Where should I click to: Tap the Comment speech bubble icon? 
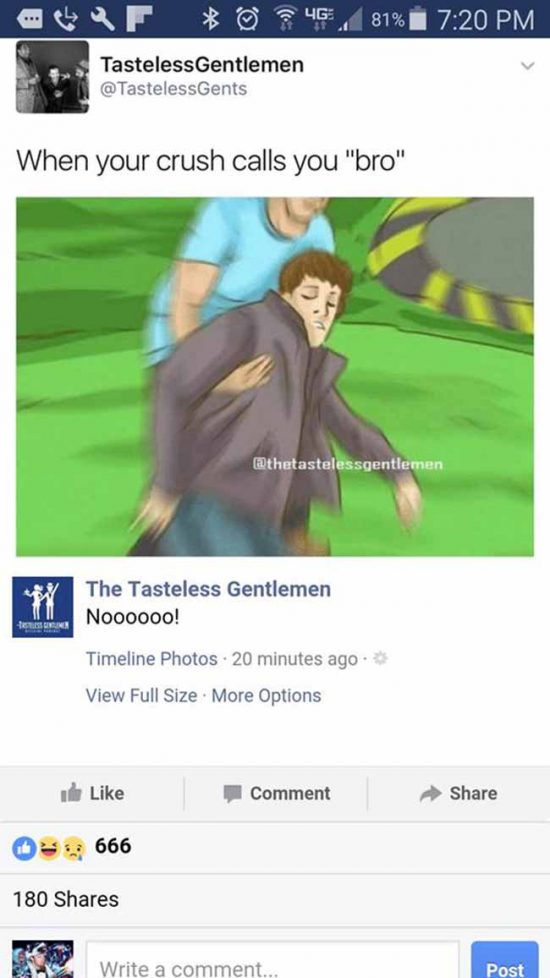tap(234, 794)
